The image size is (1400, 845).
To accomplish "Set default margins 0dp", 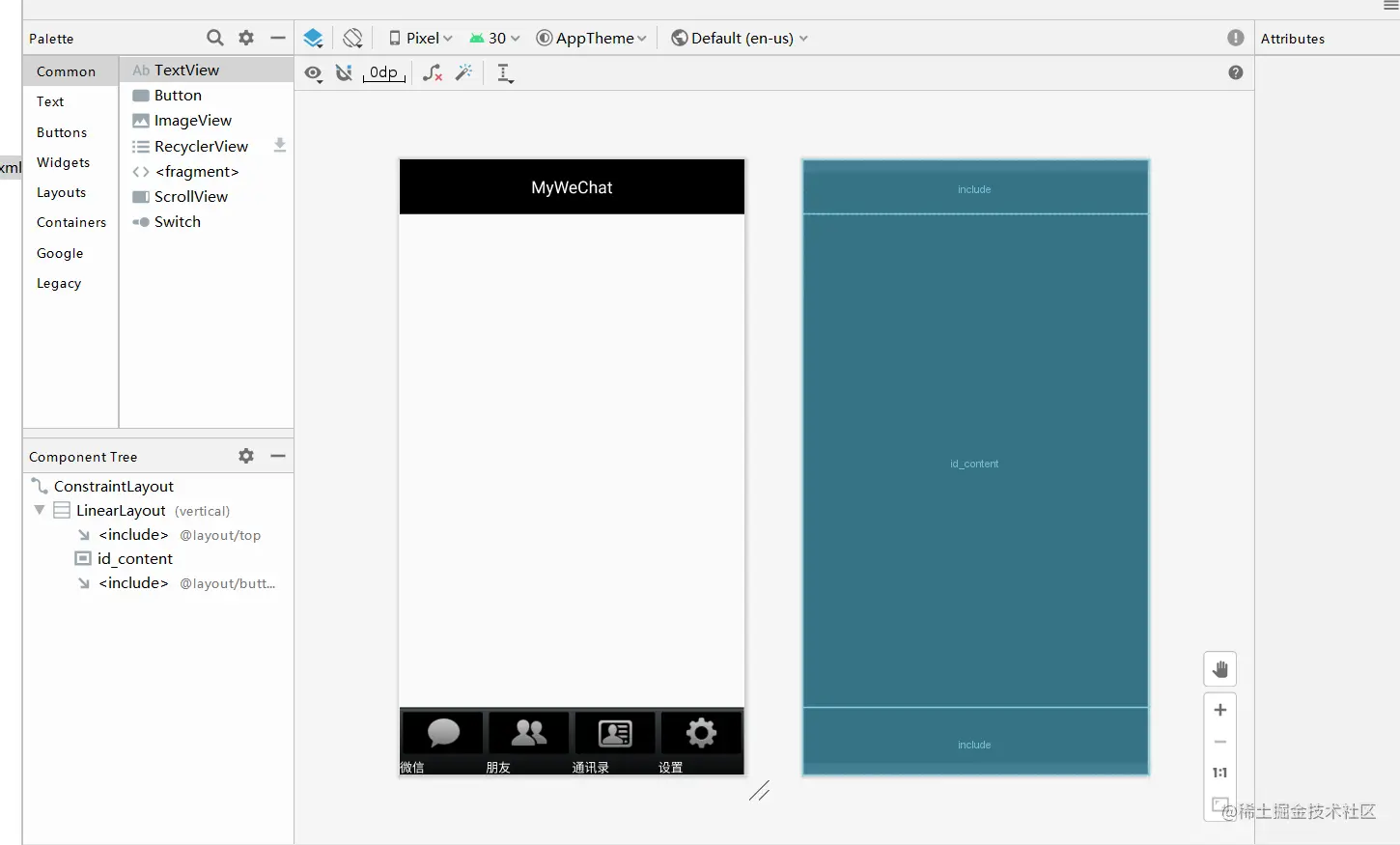I will coord(384,73).
